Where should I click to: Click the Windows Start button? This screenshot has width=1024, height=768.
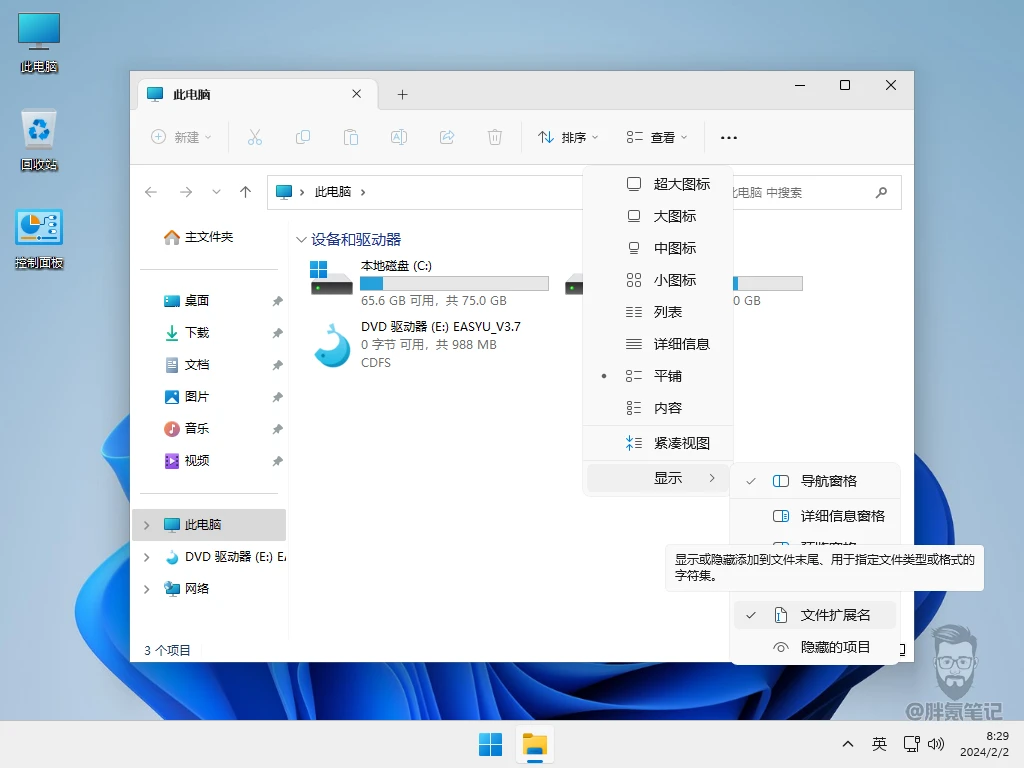tap(490, 744)
